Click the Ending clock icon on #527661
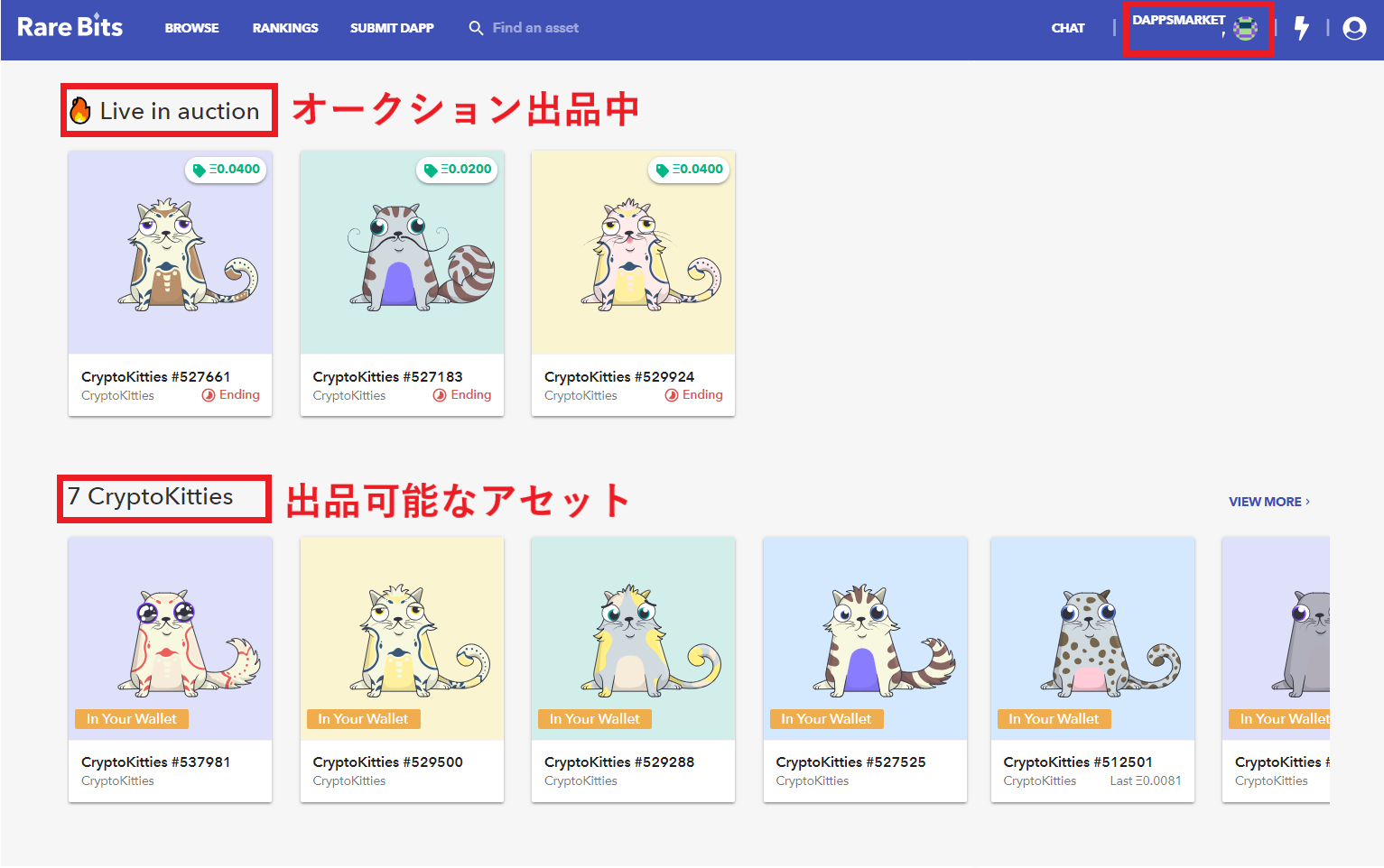This screenshot has width=1384, height=868. point(209,395)
